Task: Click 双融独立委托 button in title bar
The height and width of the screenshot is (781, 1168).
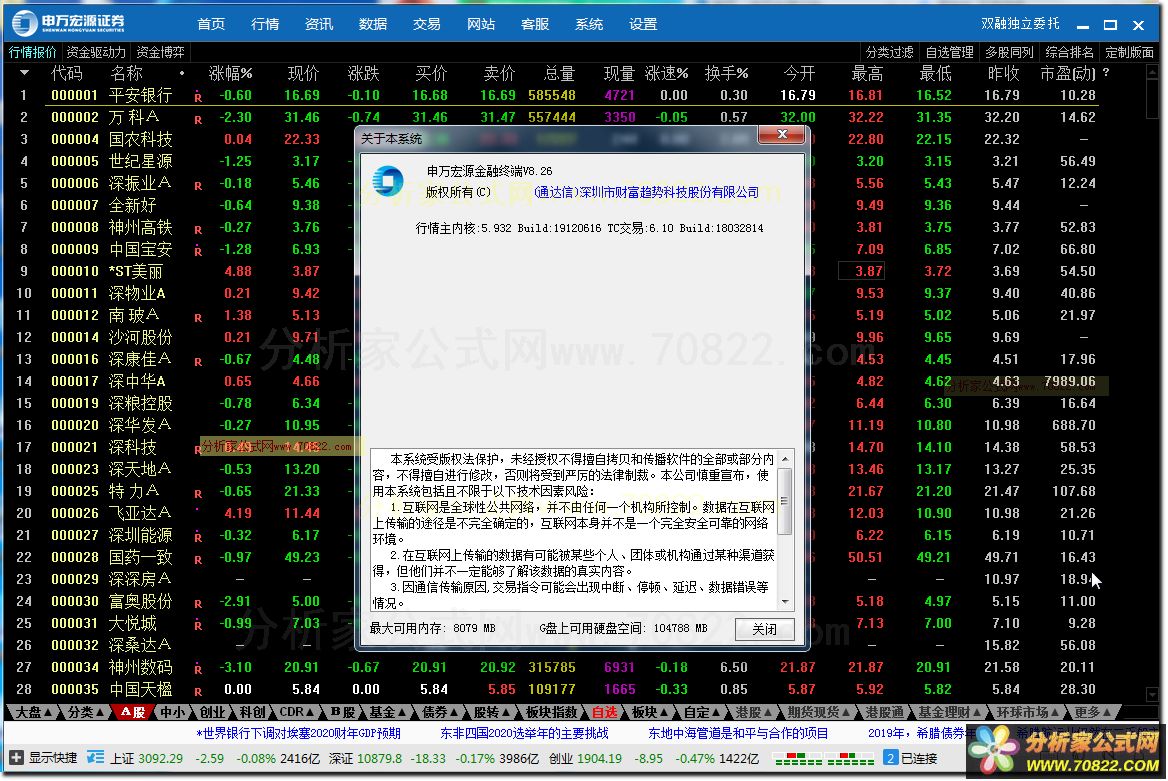Action: click(x=1020, y=24)
